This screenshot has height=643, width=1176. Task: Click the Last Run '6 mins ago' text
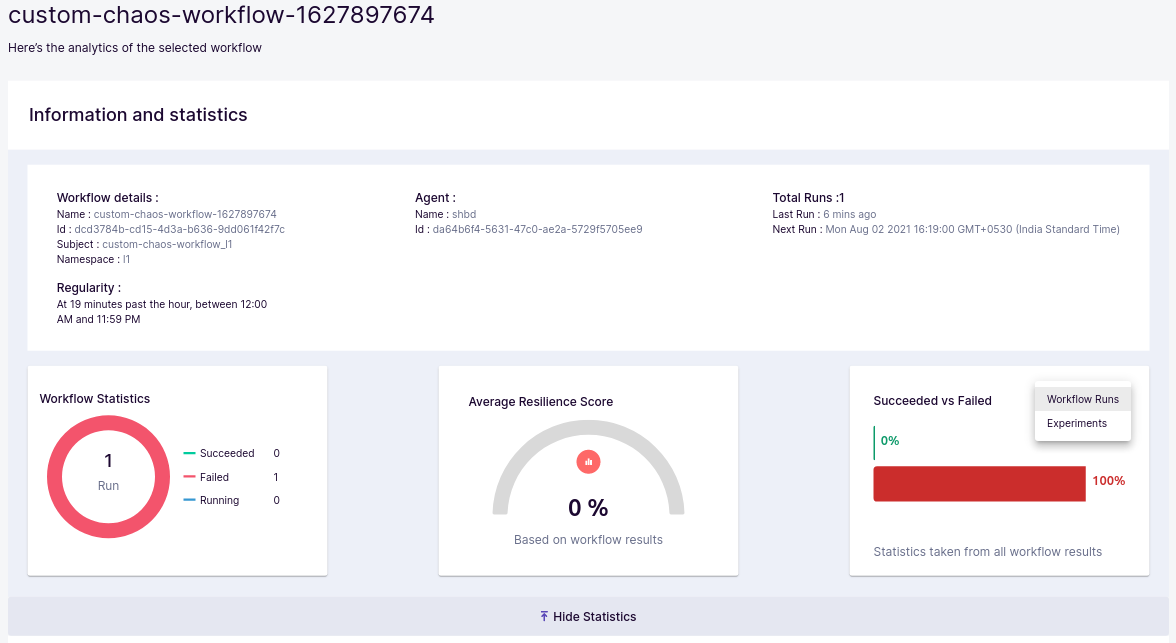click(849, 214)
